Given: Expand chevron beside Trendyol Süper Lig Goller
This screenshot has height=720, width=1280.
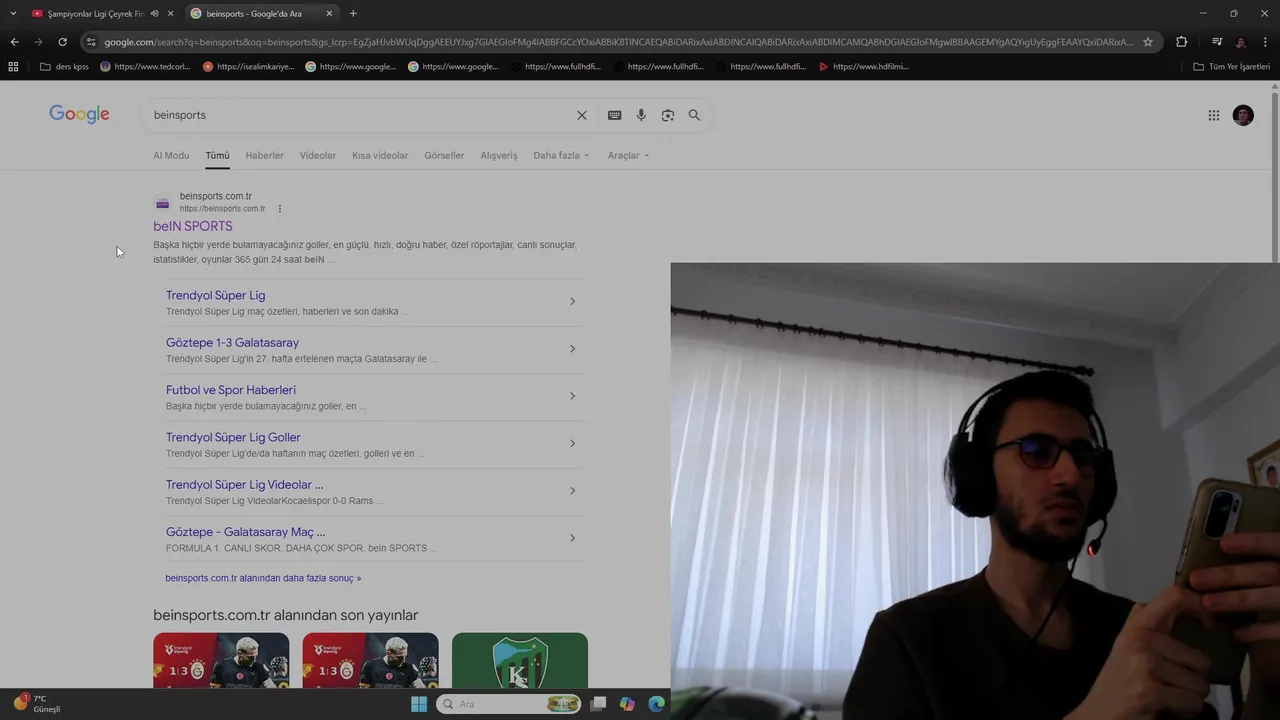Looking at the screenshot, I should tap(572, 443).
